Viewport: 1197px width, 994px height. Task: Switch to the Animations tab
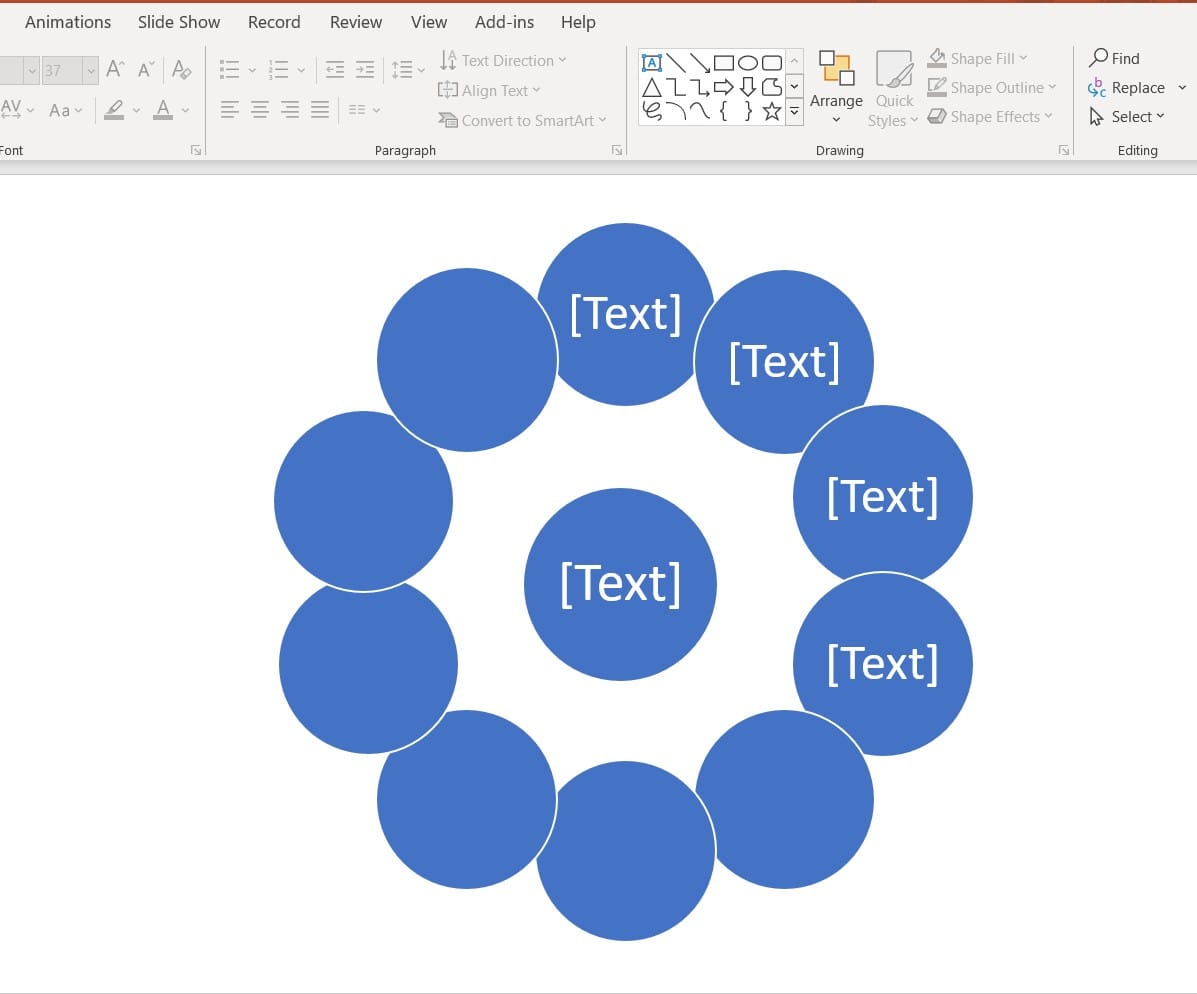pos(68,22)
